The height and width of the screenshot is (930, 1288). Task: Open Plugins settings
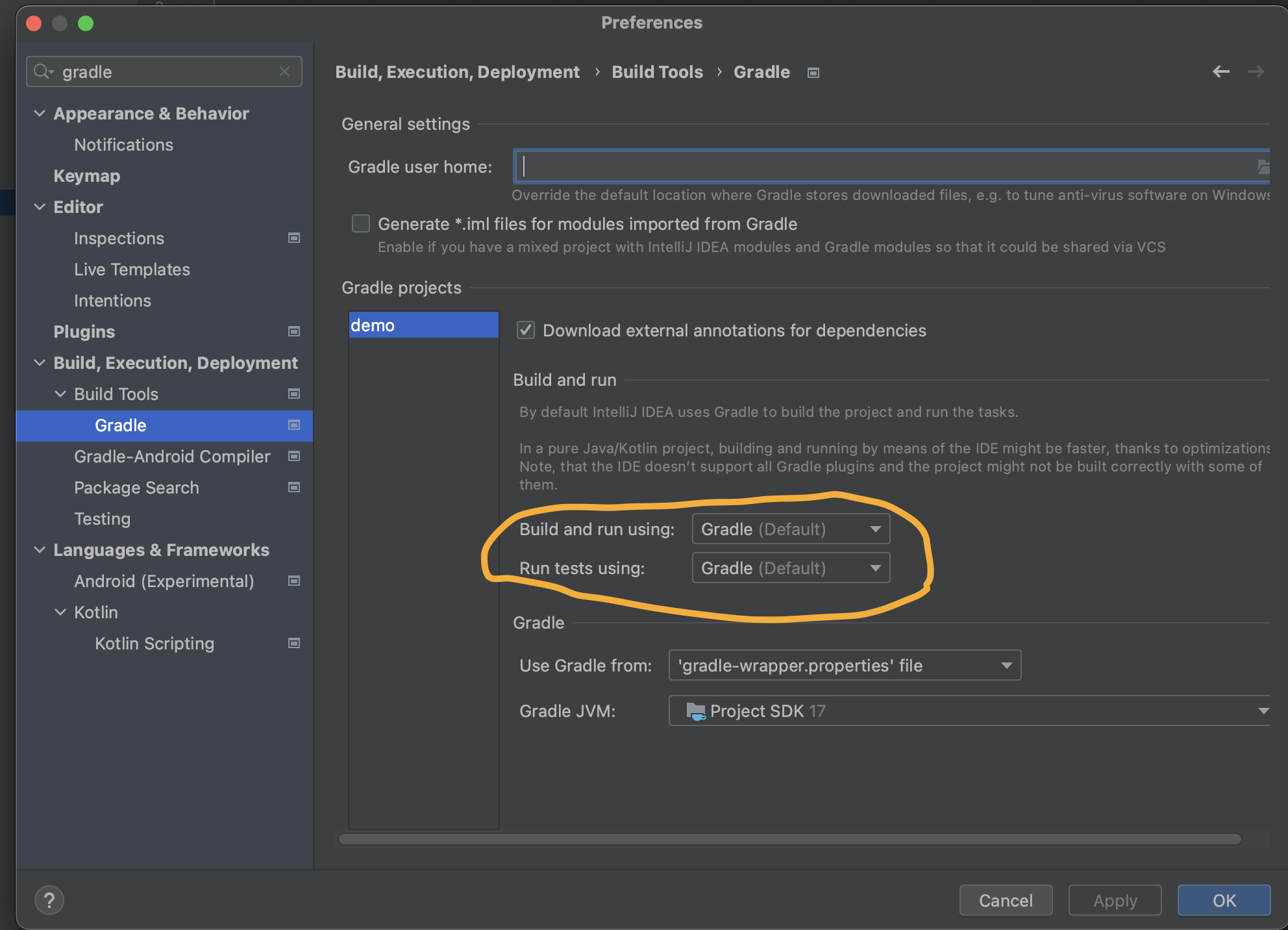84,332
